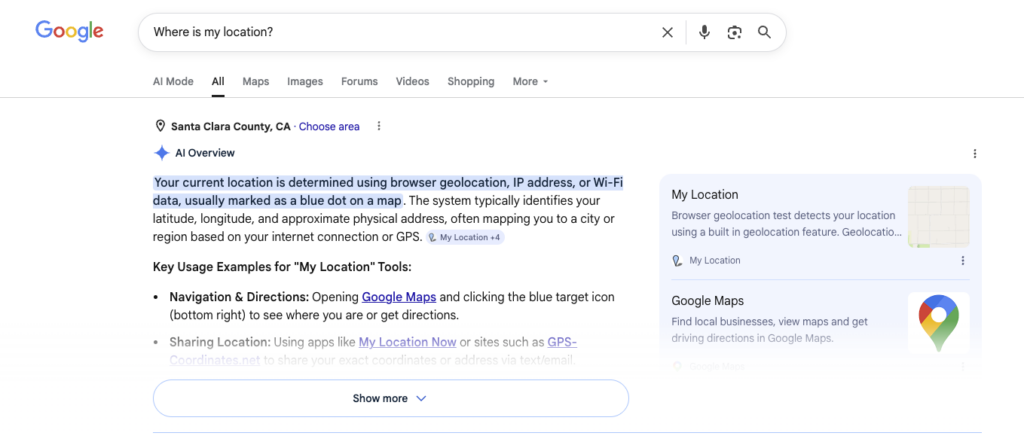Expand the overview with Show more

[x=391, y=398]
